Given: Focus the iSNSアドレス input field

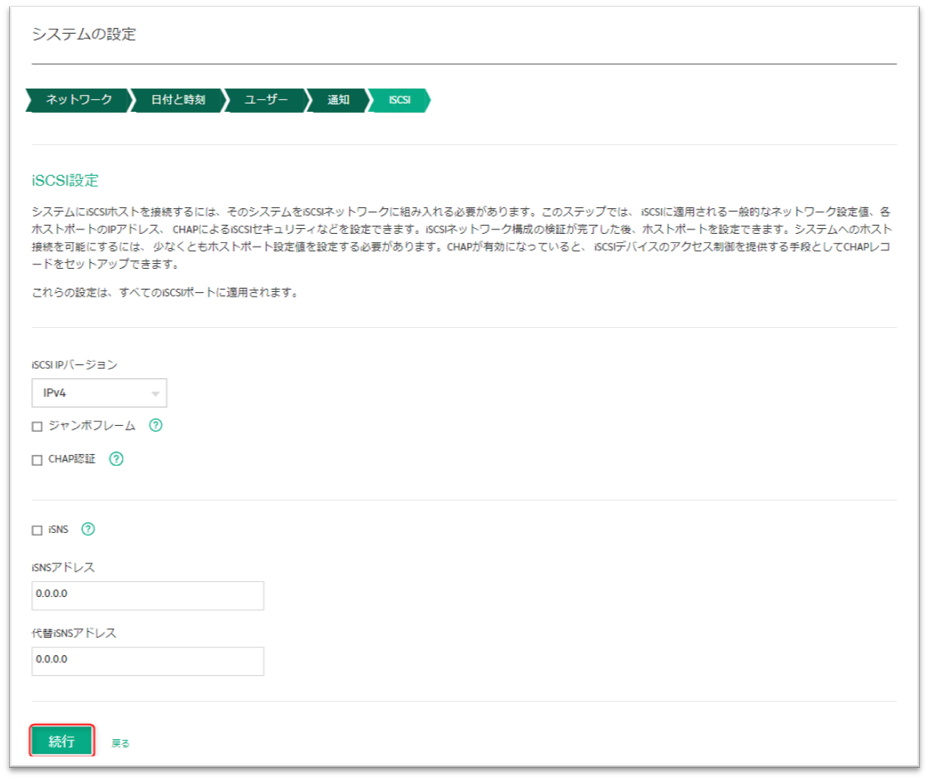Looking at the screenshot, I should coord(148,595).
